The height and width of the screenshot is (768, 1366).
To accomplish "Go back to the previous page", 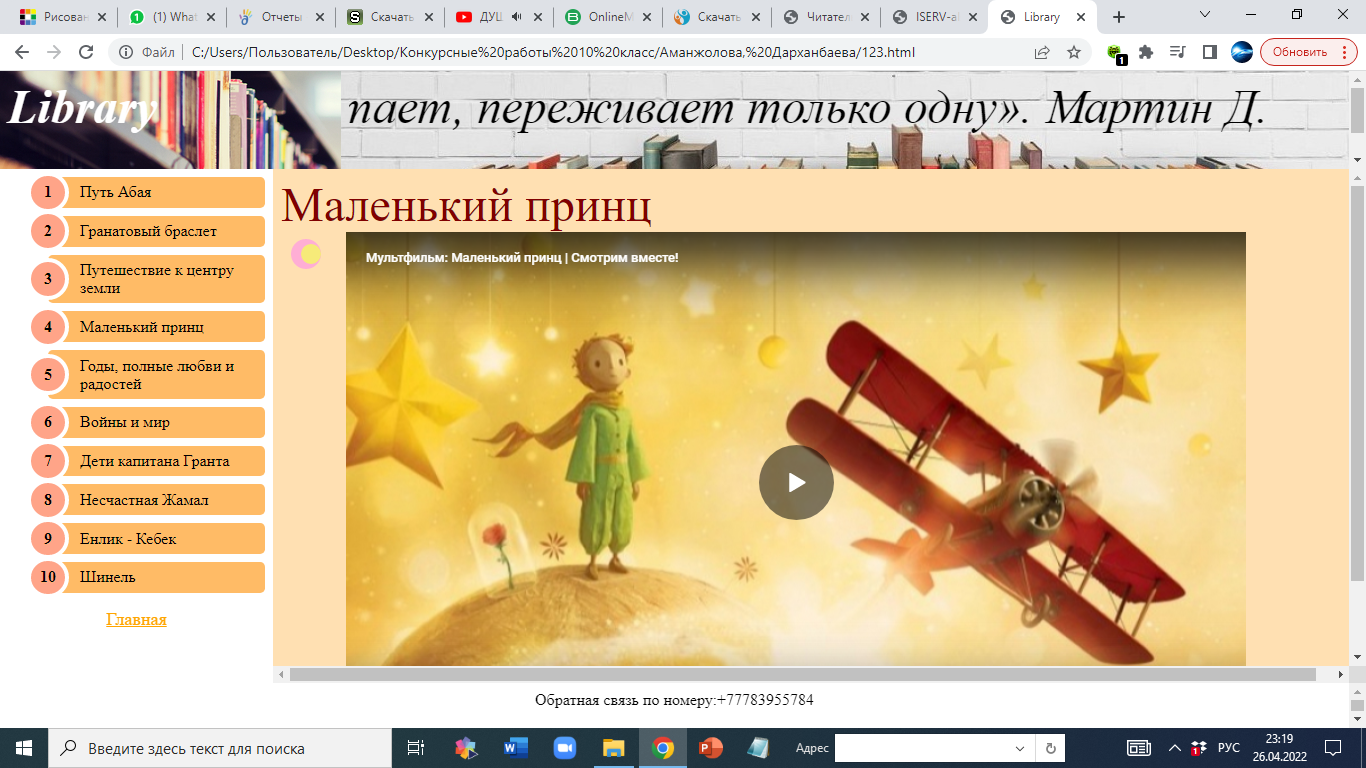I will click(x=22, y=52).
